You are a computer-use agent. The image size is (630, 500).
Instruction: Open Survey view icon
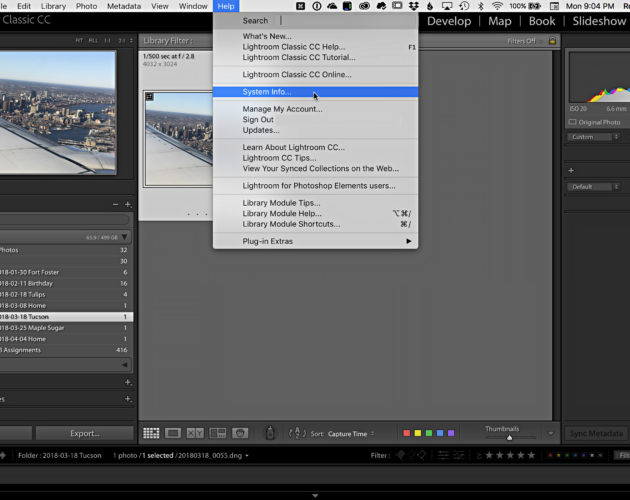coord(217,433)
